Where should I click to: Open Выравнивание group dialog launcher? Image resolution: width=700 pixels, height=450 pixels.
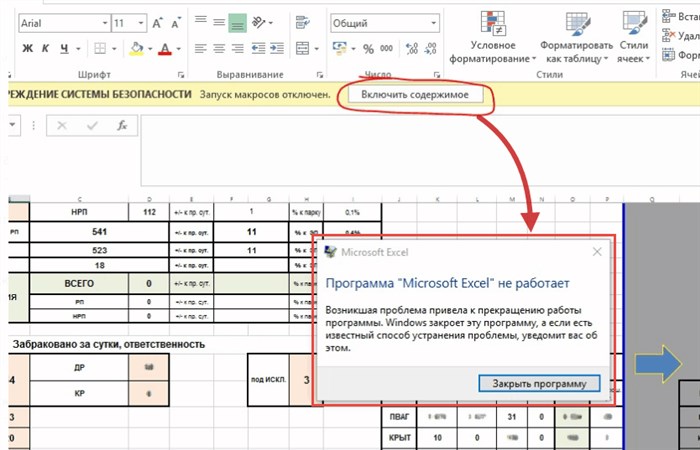click(320, 75)
